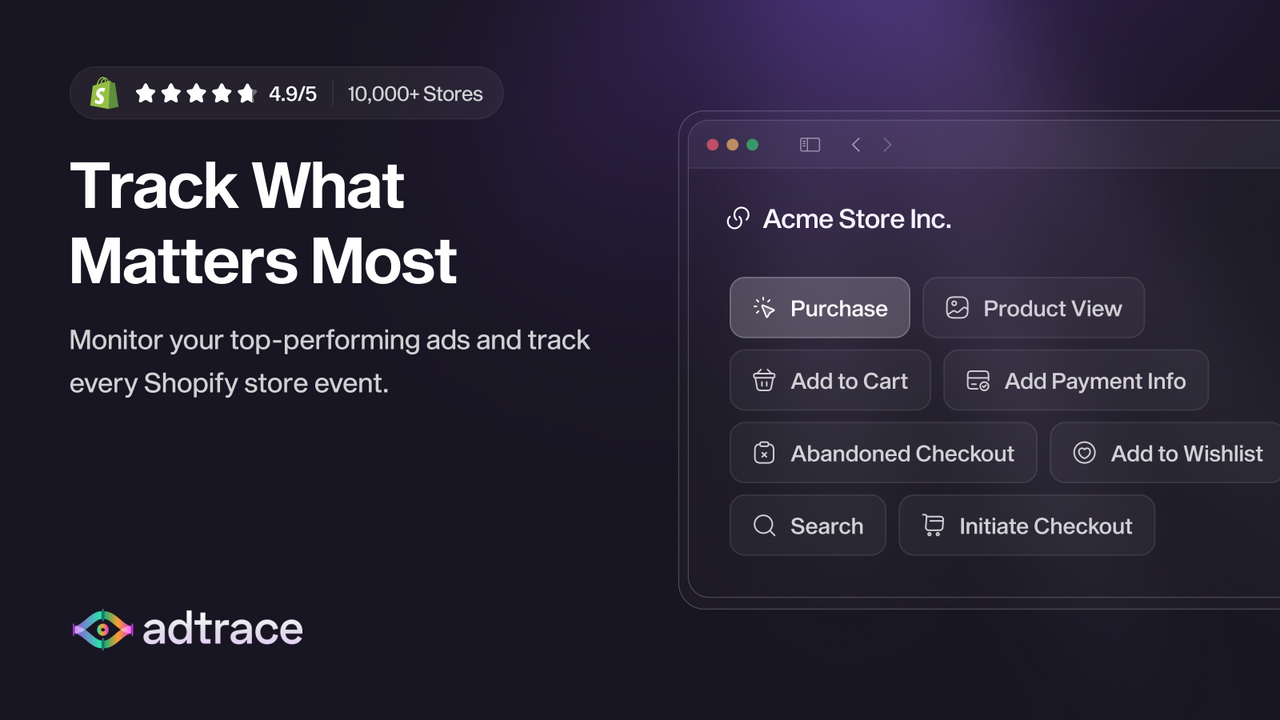The width and height of the screenshot is (1280, 720).
Task: Click the link icon beside Acme Store Inc.
Action: click(738, 219)
